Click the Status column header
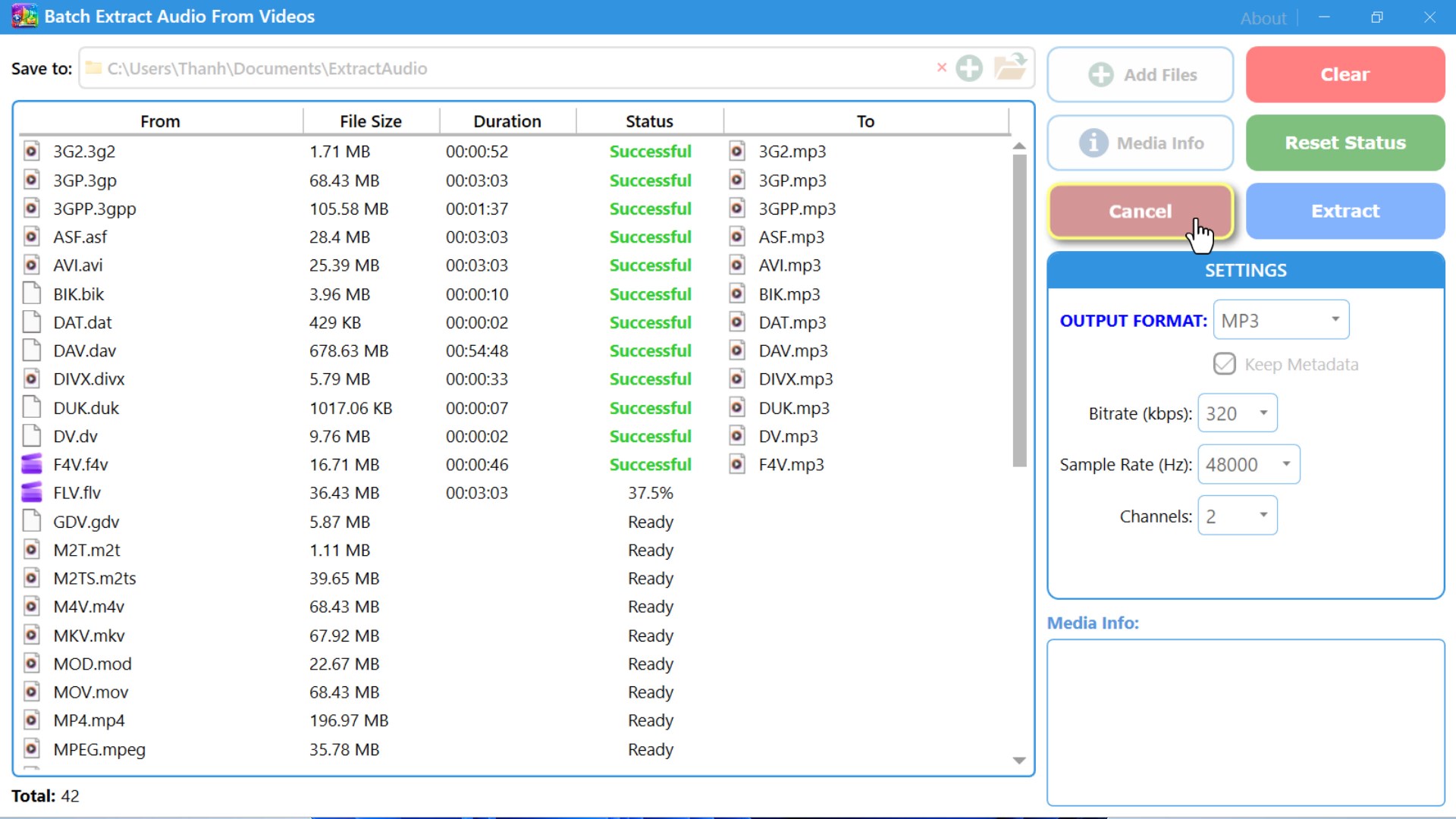Screen dimensions: 1456x819 649,121
